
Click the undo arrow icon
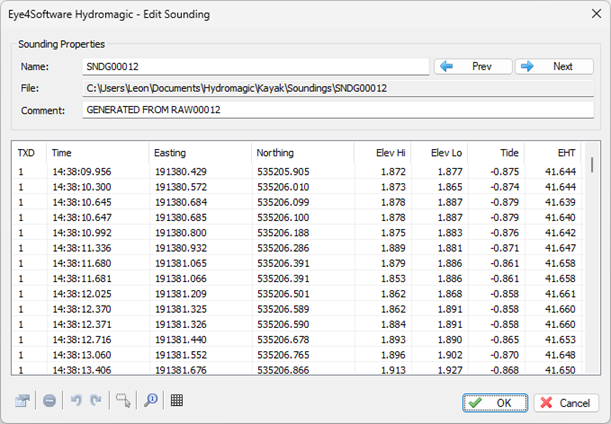click(x=75, y=401)
